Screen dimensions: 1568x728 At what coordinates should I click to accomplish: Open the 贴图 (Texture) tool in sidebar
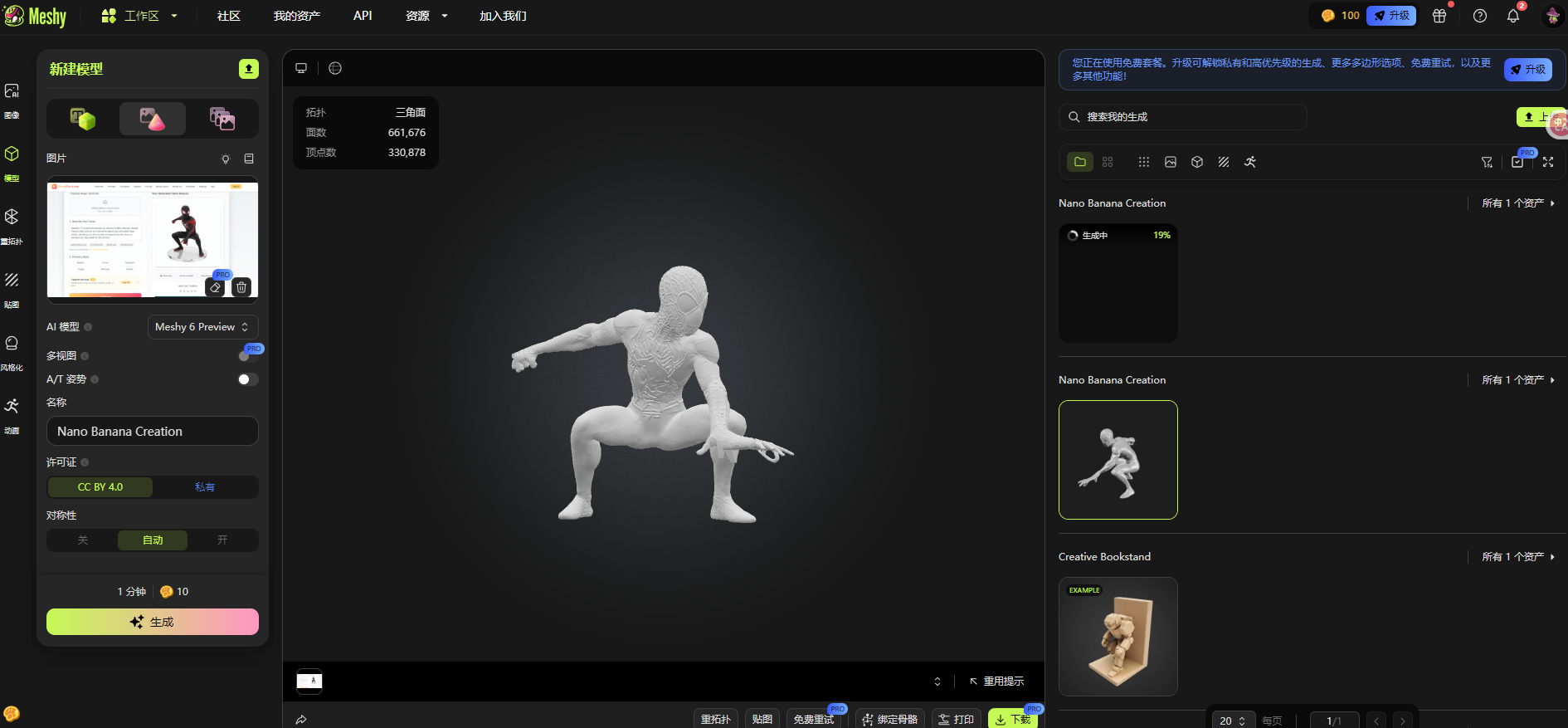pos(12,288)
